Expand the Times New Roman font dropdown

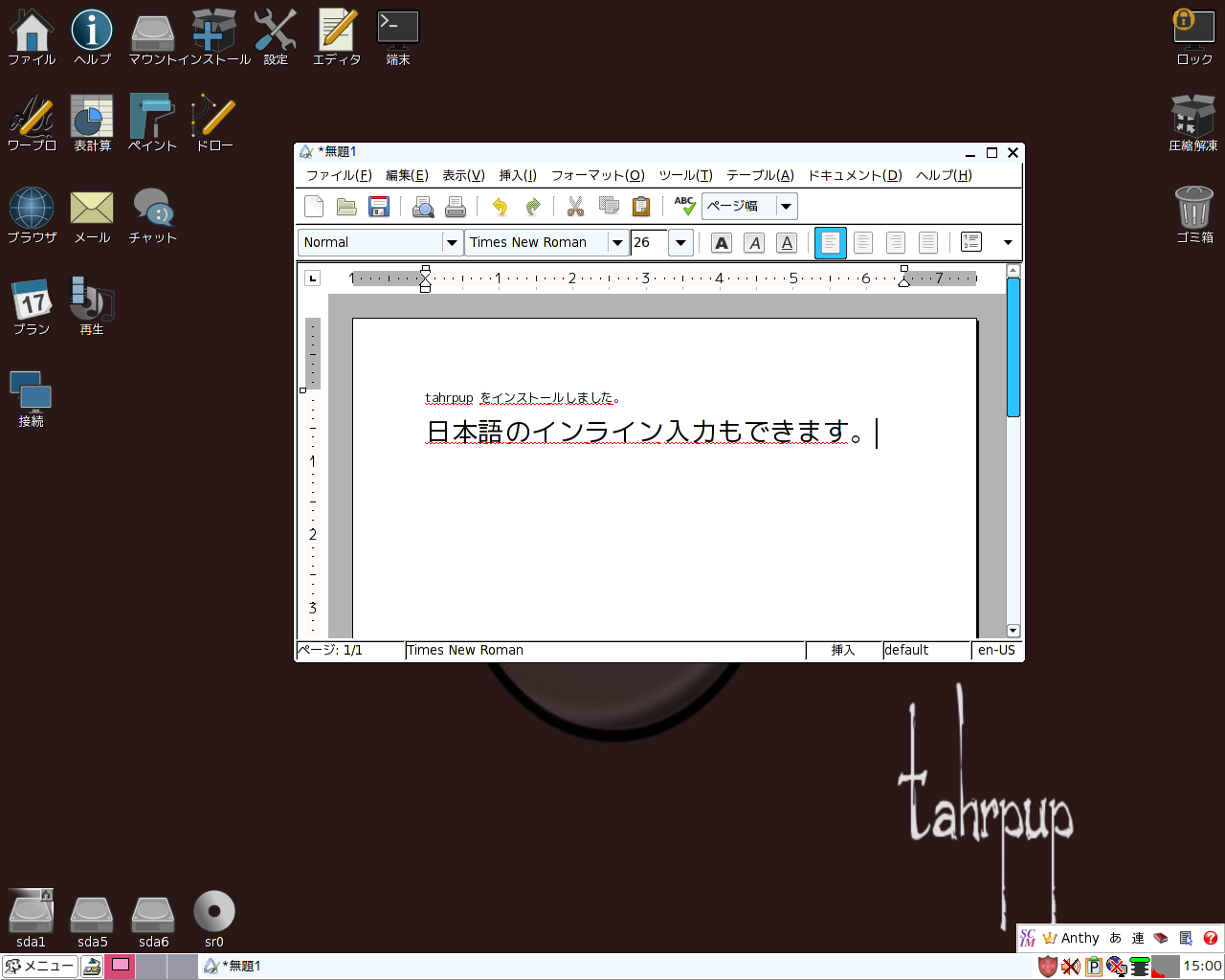tap(617, 243)
